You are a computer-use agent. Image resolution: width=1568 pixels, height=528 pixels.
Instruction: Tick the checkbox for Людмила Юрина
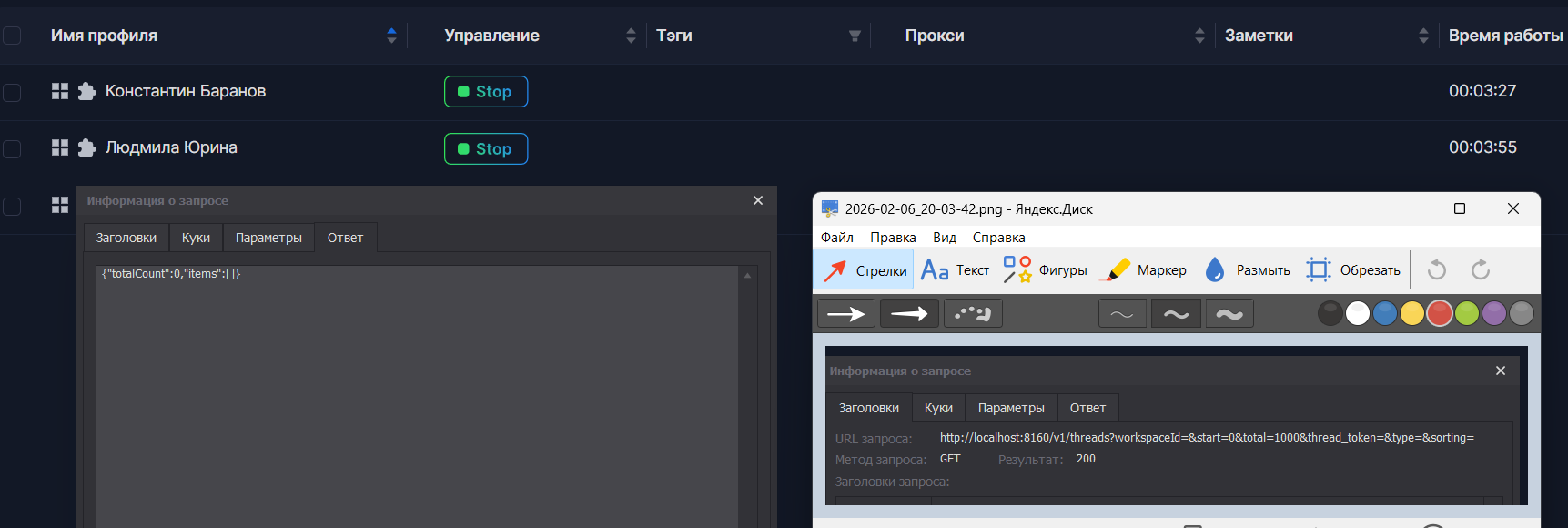point(12,148)
